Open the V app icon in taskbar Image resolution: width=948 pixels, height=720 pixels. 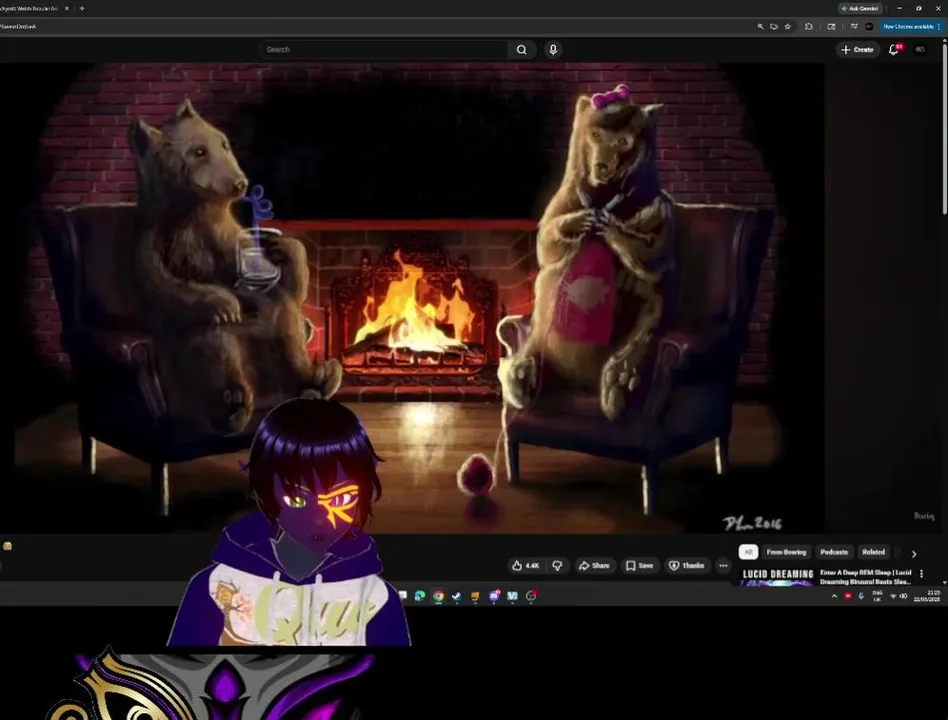(x=512, y=596)
